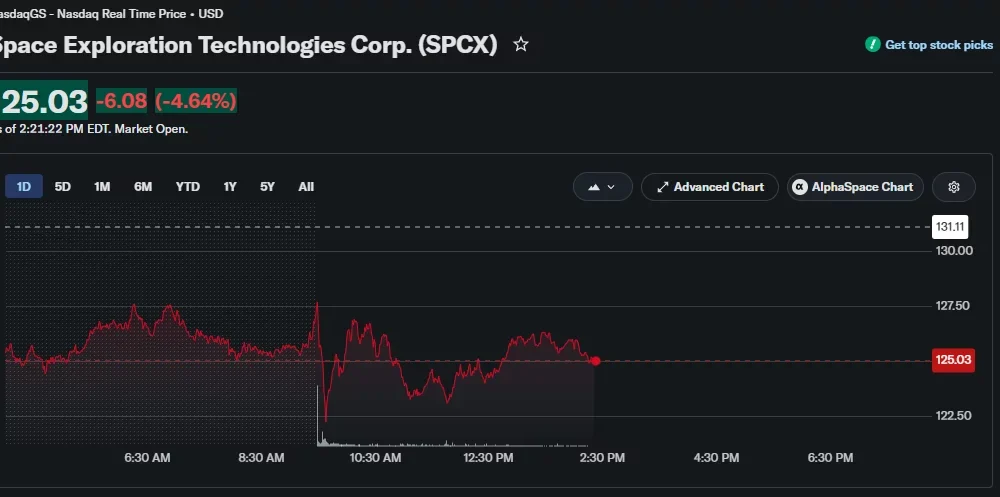1000x497 pixels.
Task: Click the 122.50 axis value
Action: [953, 415]
